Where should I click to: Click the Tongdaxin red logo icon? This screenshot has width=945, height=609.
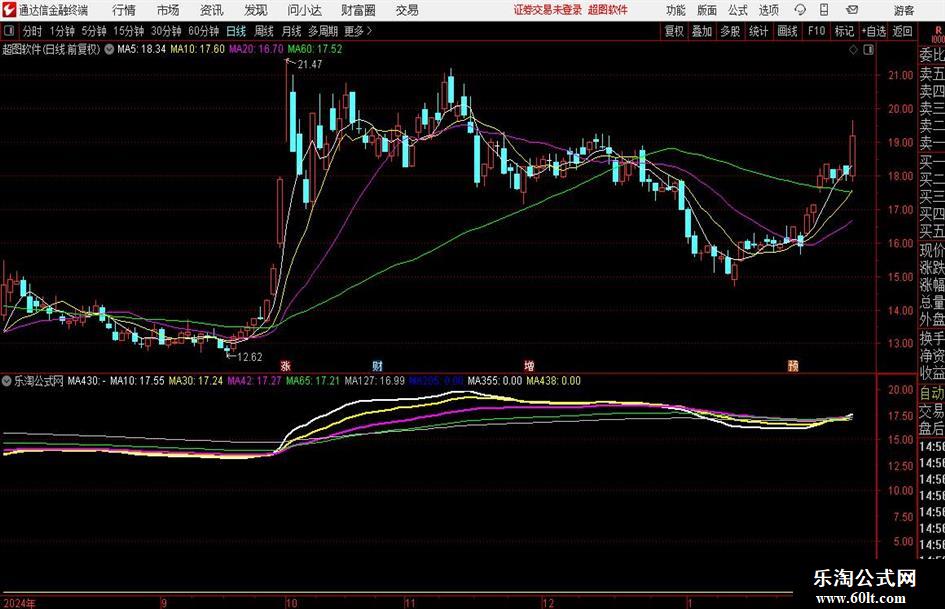pos(8,10)
